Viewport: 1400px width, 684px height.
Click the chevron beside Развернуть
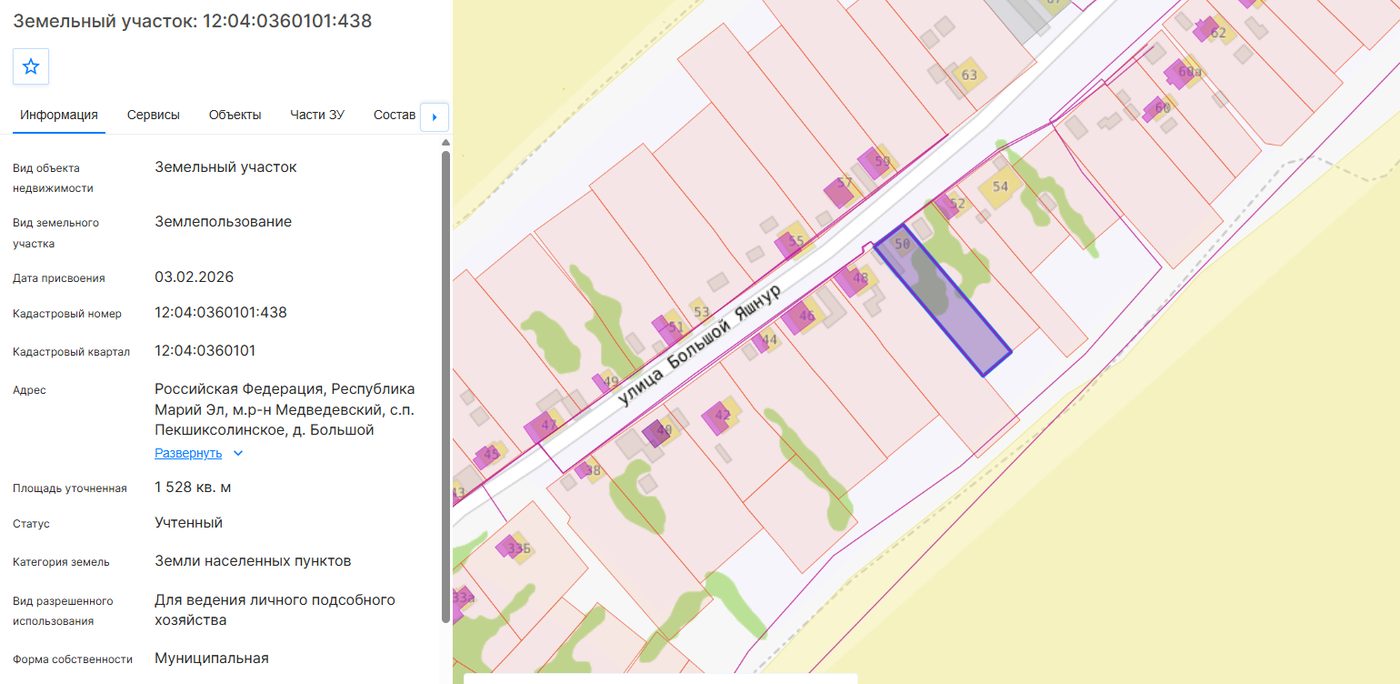coord(238,453)
